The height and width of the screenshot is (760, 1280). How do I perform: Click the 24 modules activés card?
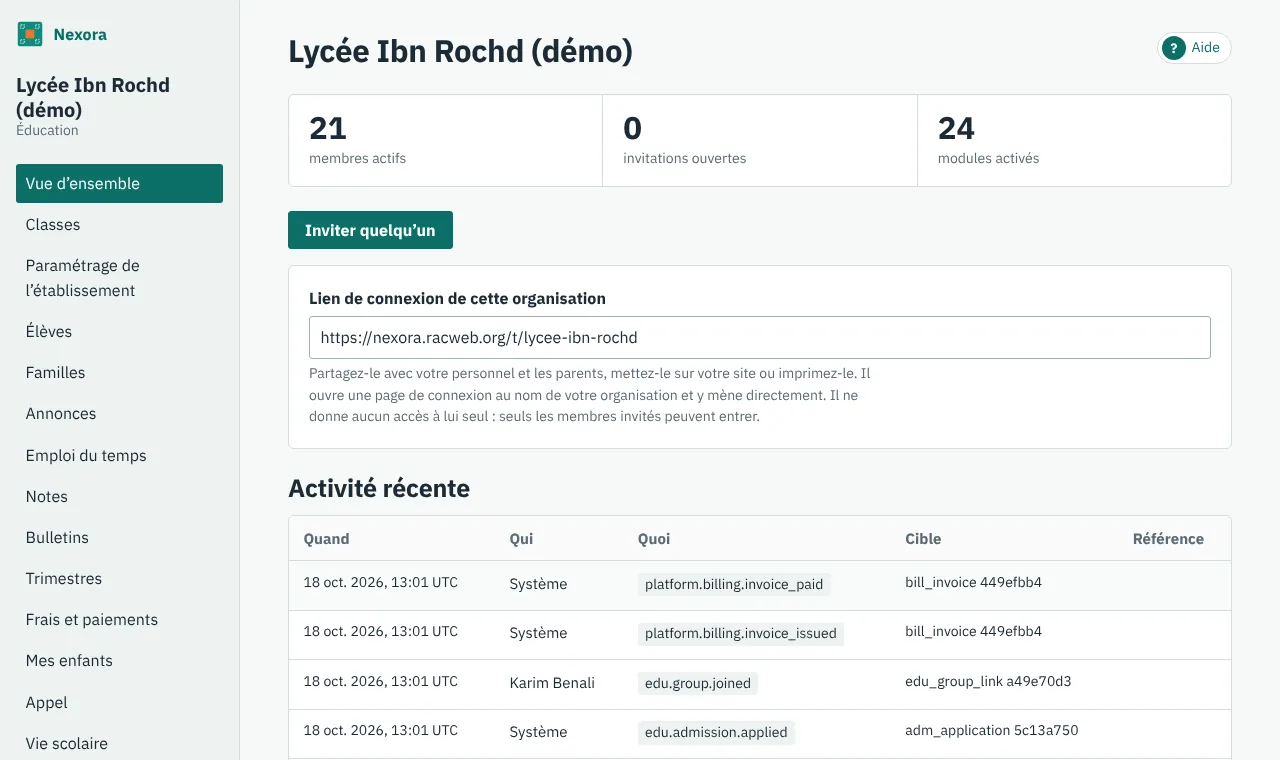click(1074, 140)
